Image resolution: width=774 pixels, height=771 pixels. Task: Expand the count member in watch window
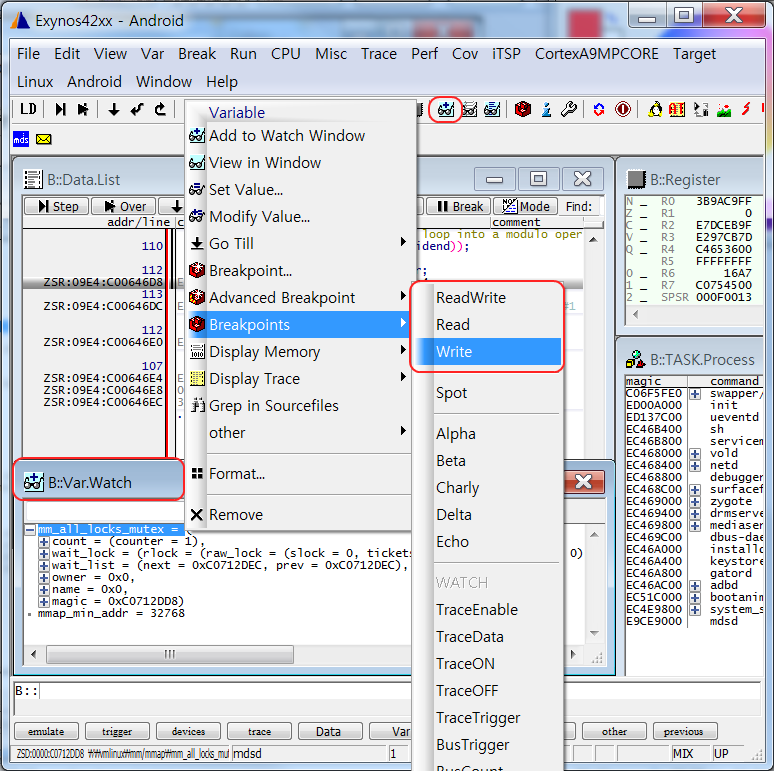pyautogui.click(x=44, y=542)
